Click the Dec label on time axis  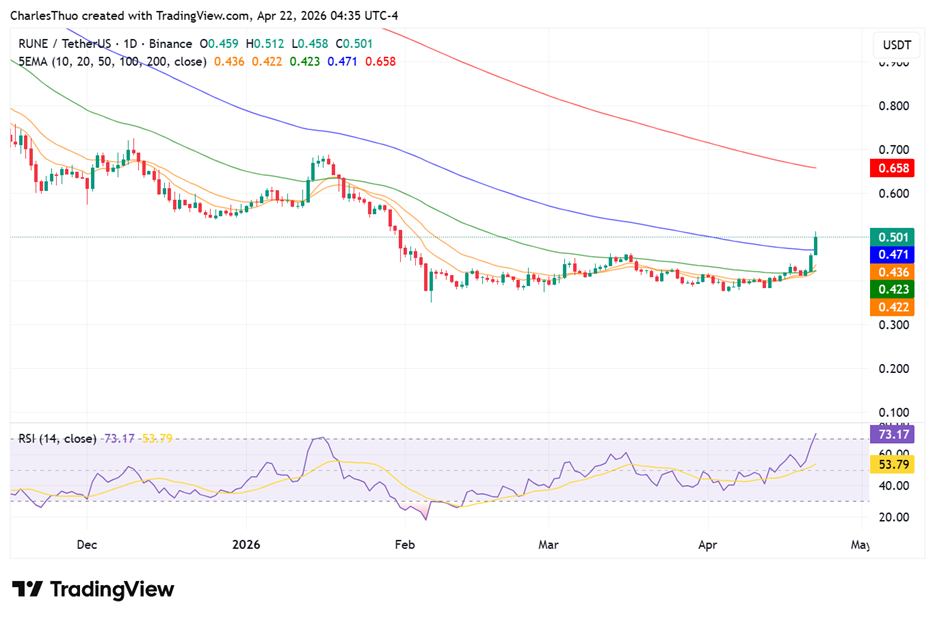tap(87, 545)
